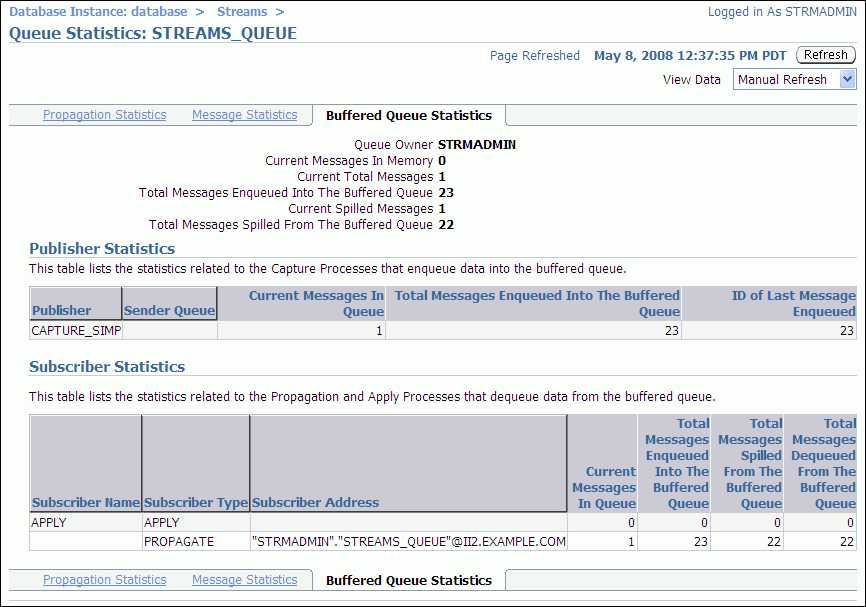The height and width of the screenshot is (607, 866).
Task: Choose a refresh option from View Data selector
Action: click(x=794, y=79)
